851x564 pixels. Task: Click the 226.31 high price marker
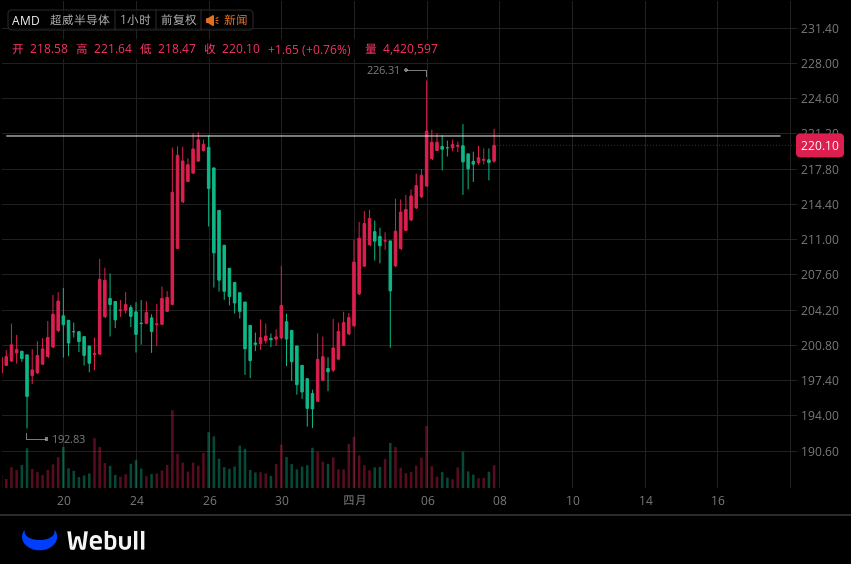click(383, 70)
